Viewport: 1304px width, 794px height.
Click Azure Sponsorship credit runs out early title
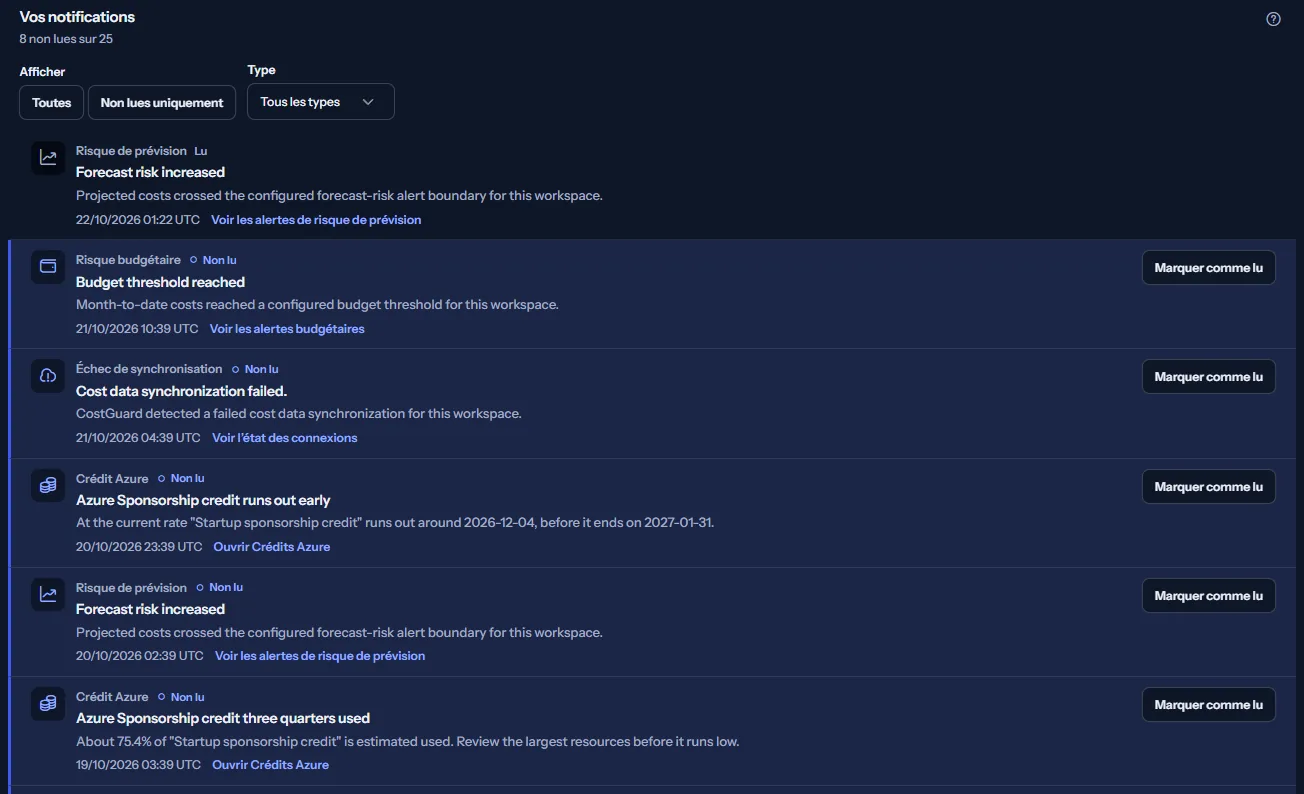[x=203, y=500]
